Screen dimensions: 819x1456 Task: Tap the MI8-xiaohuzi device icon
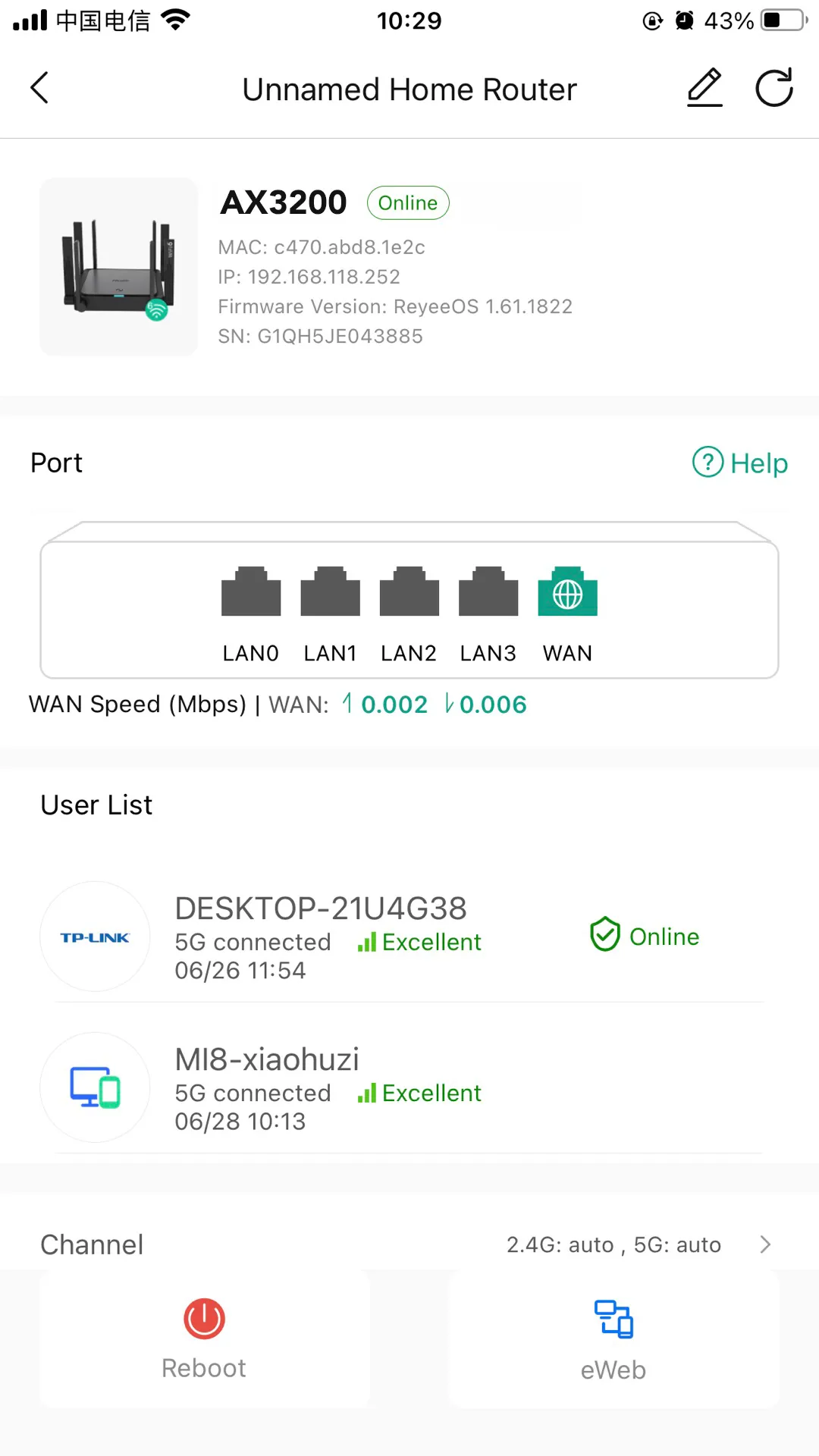coord(95,1087)
